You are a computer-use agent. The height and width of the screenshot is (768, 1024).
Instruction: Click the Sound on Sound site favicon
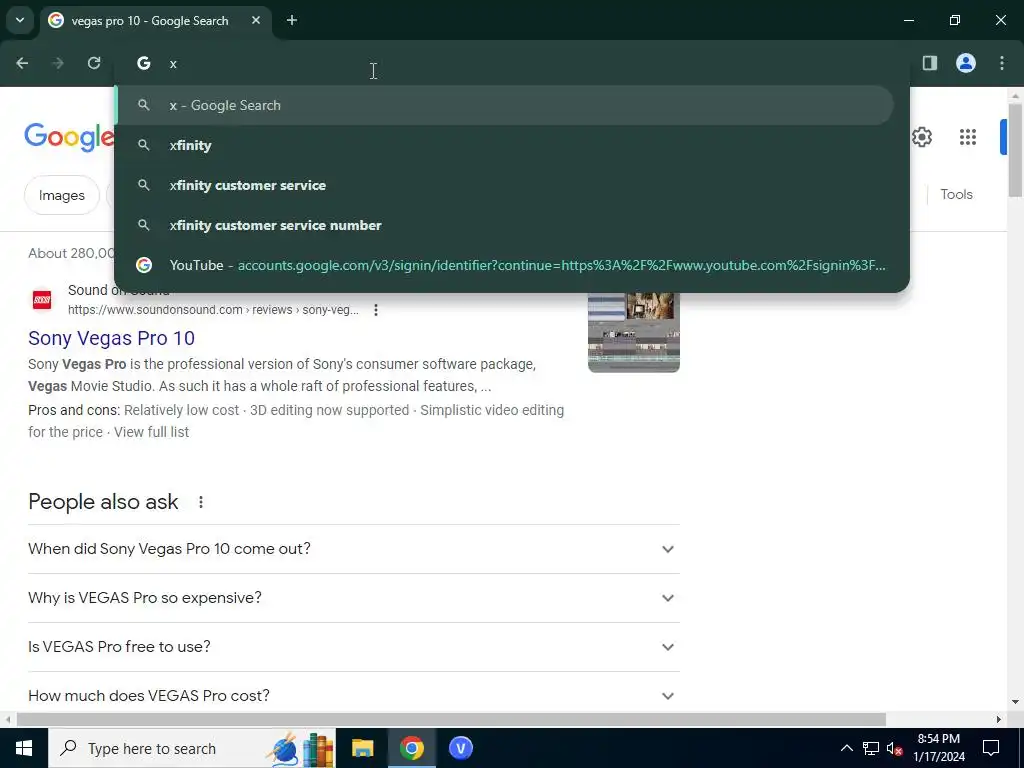(42, 300)
